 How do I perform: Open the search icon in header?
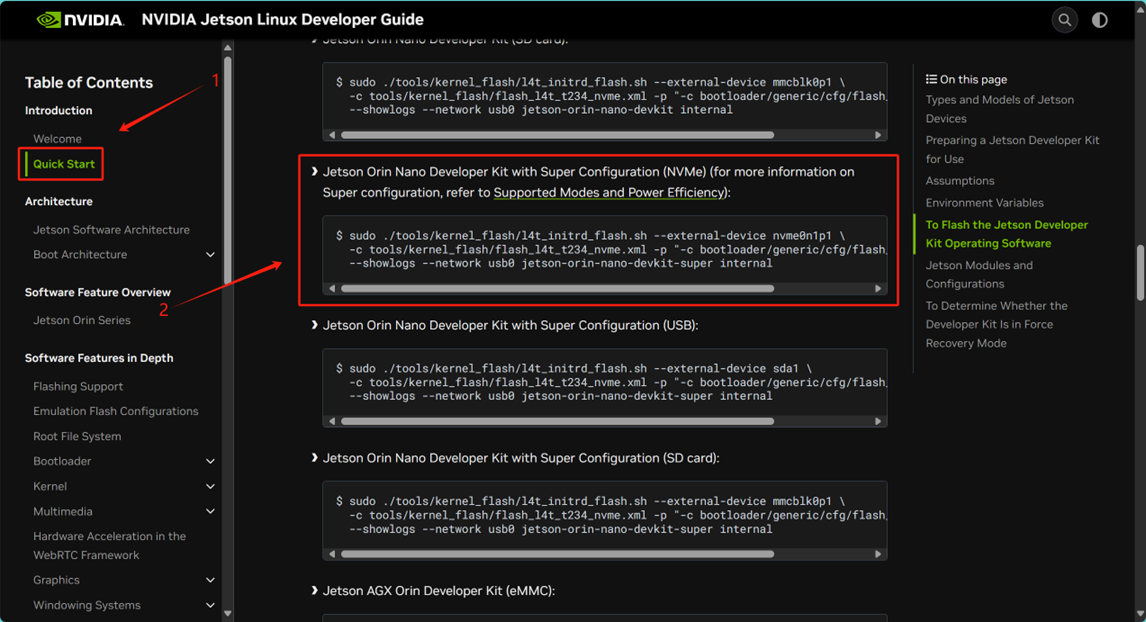(x=1065, y=20)
